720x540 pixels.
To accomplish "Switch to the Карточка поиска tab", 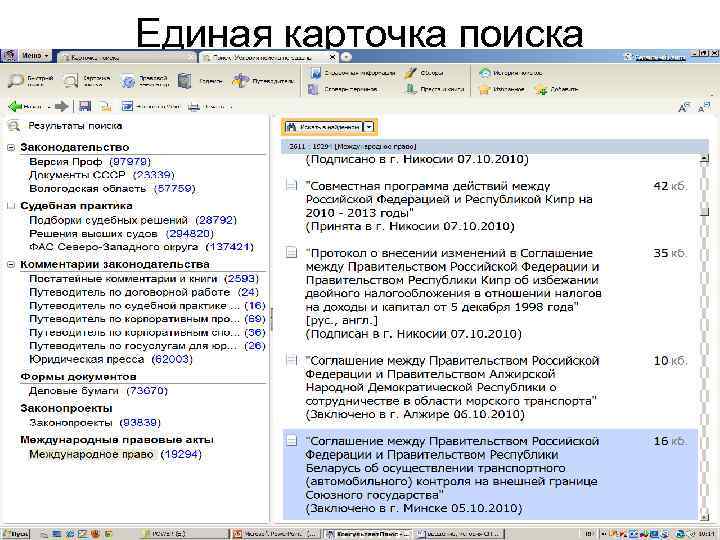I will pos(128,57).
